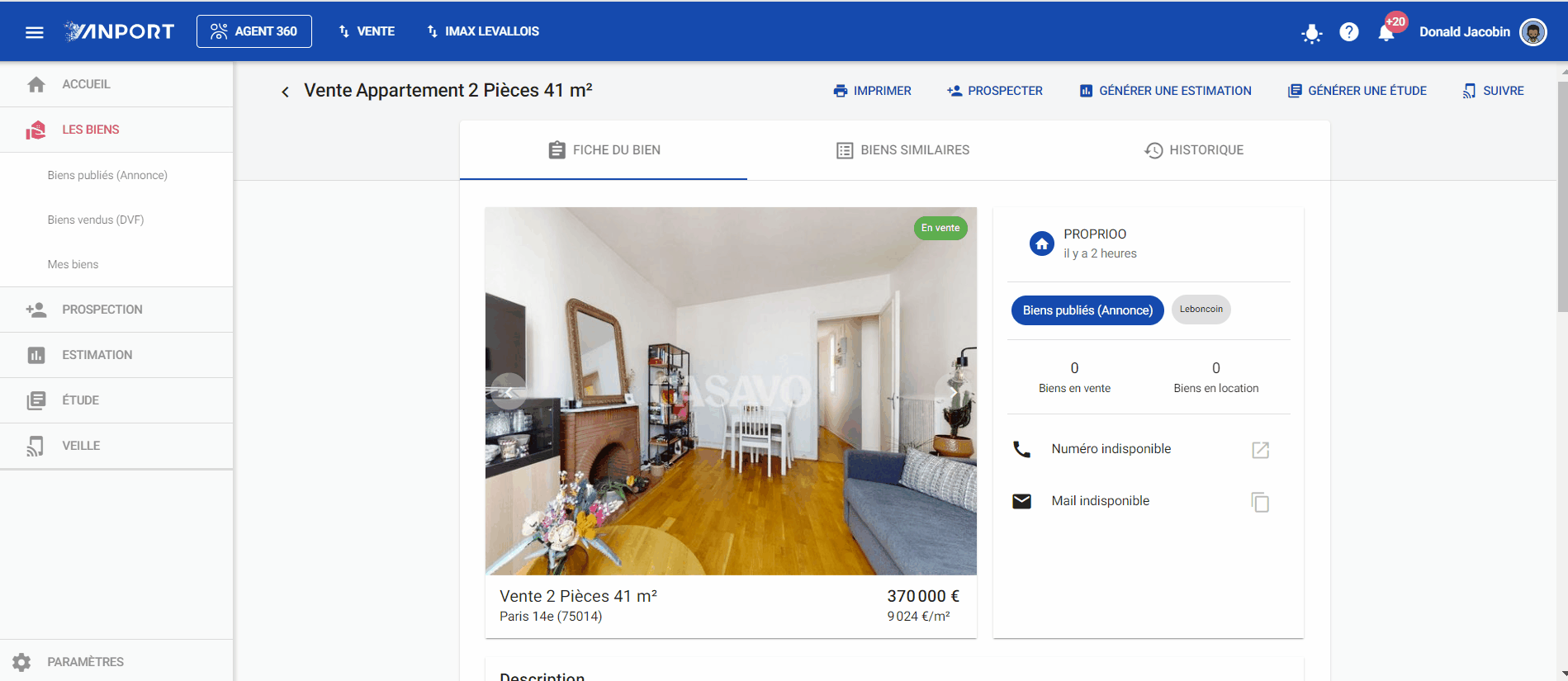Click the 370 000 € price
This screenshot has width=1568, height=681.
tap(923, 596)
